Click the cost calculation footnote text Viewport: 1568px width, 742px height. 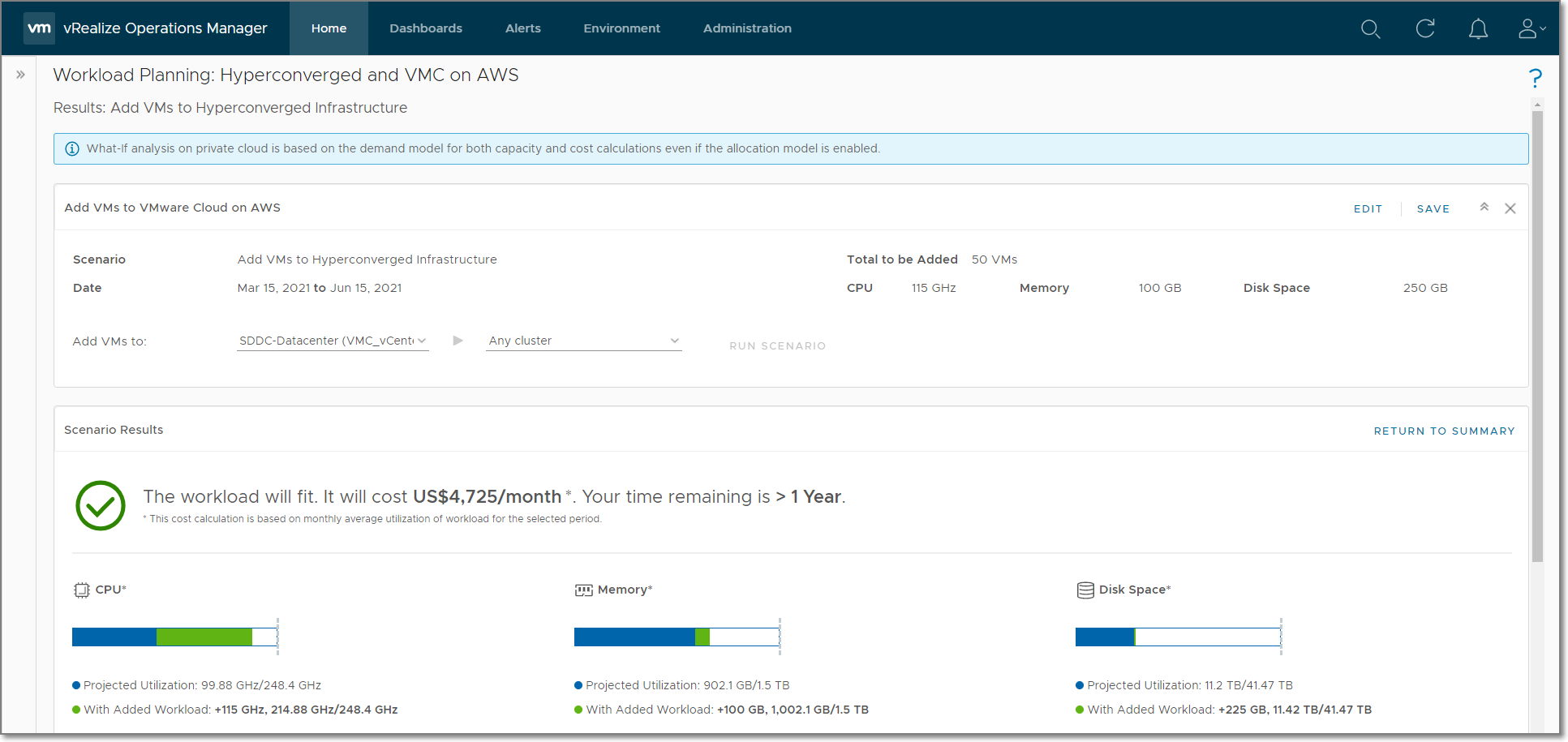[x=372, y=519]
